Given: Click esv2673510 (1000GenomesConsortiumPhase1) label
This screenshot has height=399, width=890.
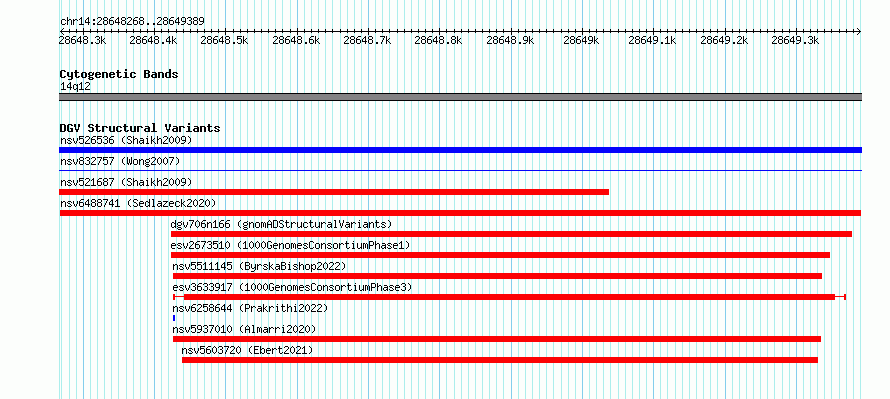Looking at the screenshot, I should coord(290,245).
